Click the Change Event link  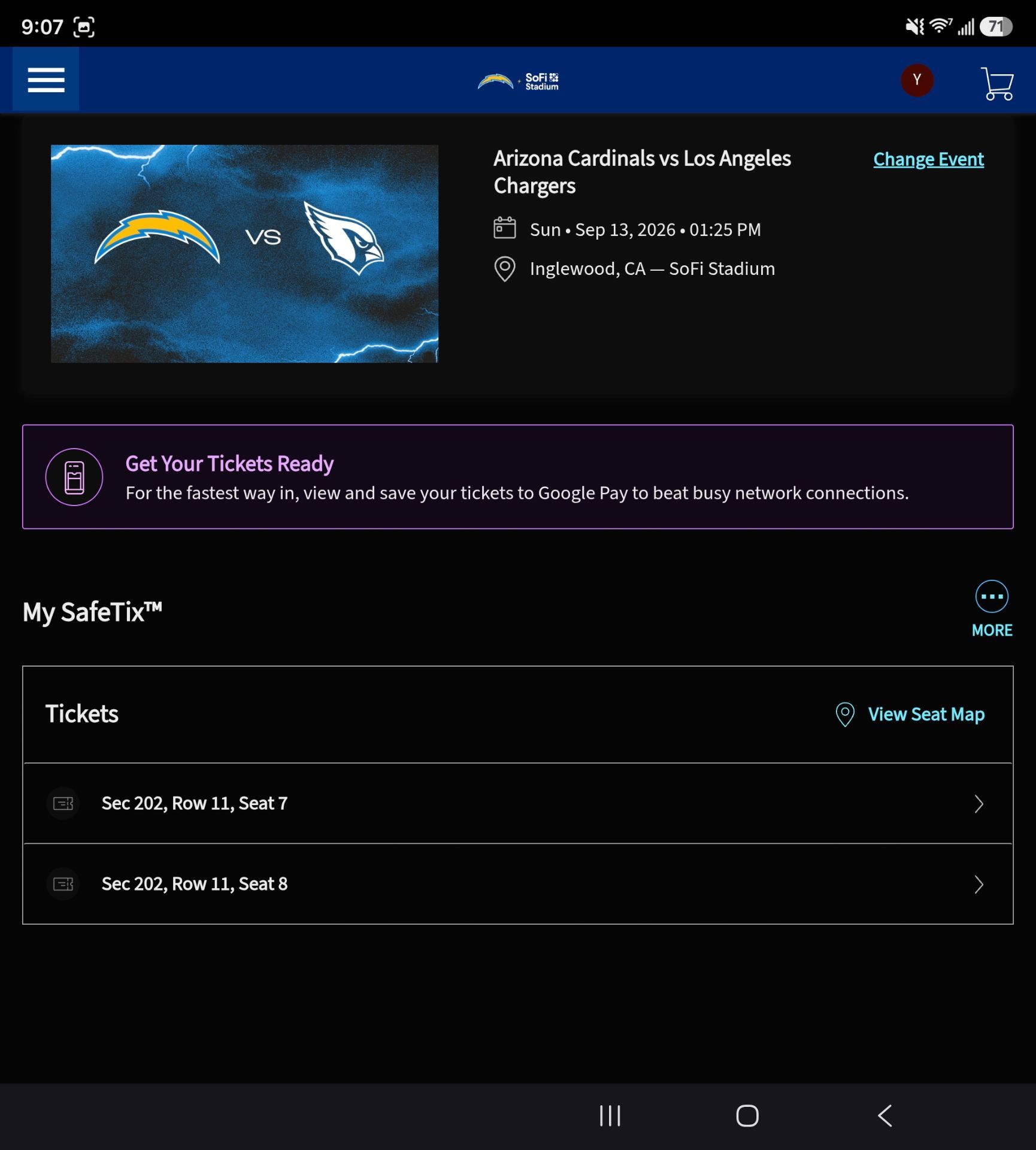click(x=928, y=159)
